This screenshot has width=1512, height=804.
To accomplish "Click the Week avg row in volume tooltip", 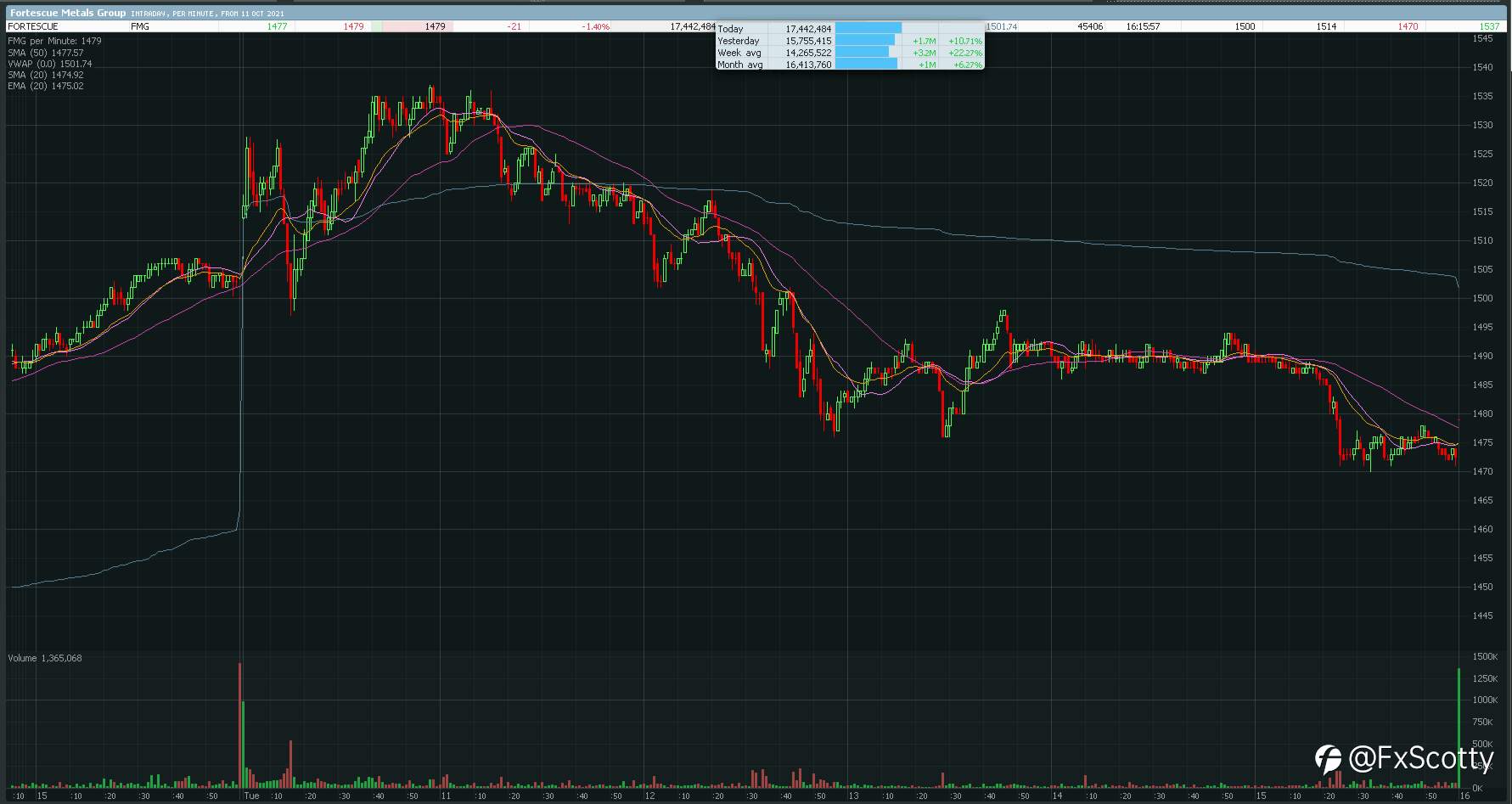I will point(850,53).
